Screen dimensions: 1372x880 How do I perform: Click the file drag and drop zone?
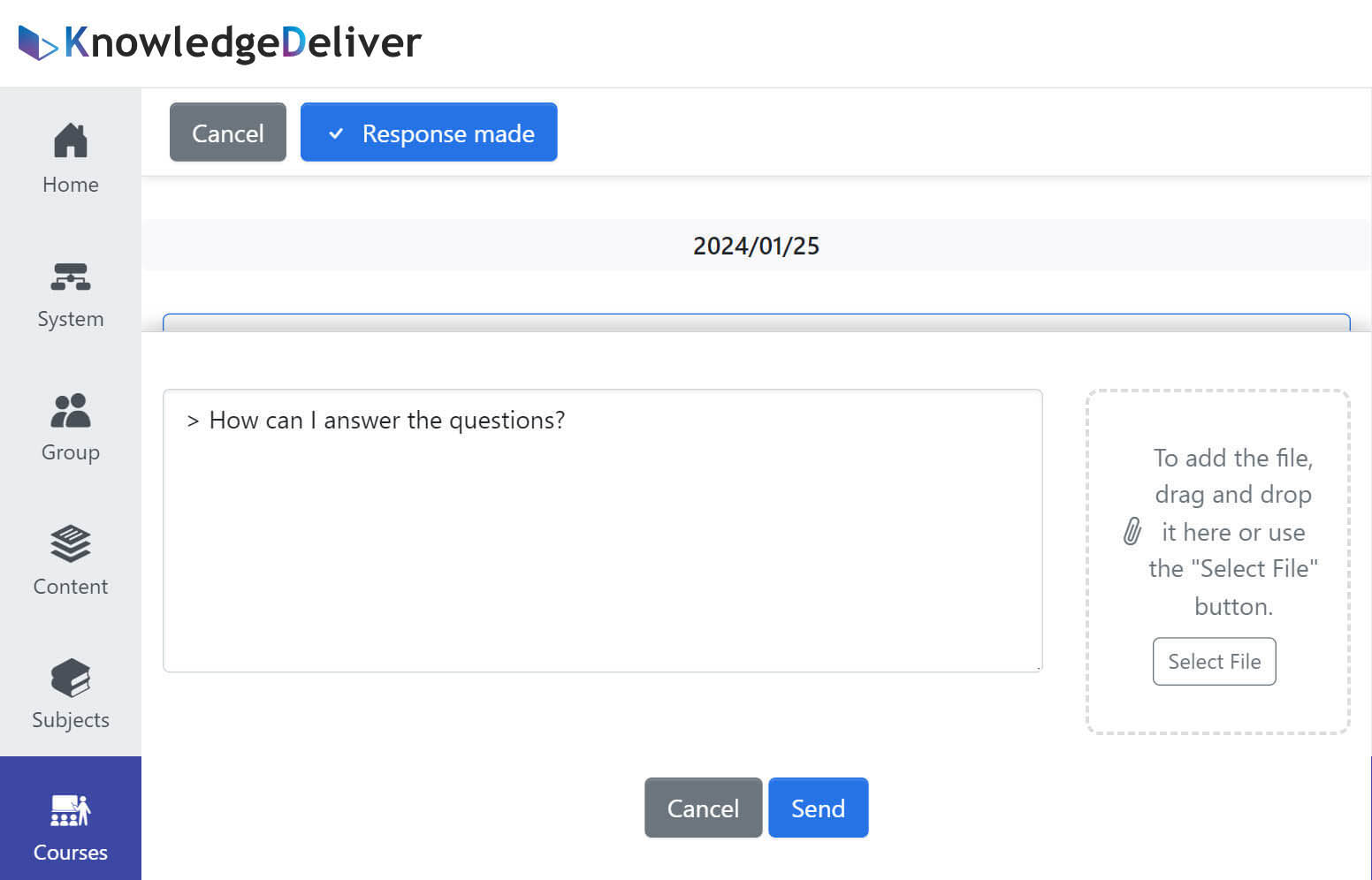point(1218,562)
